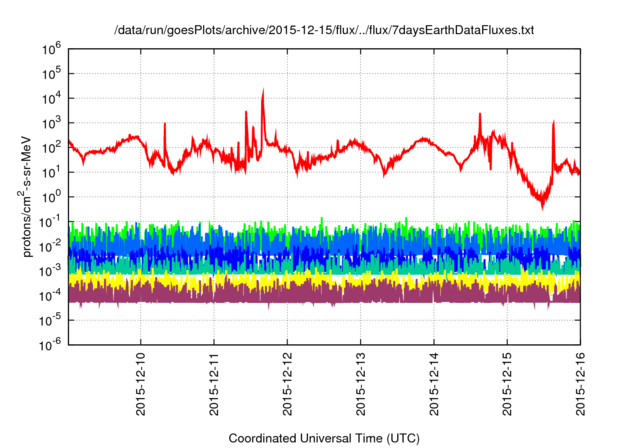Click the date label 2015-12-16
The image size is (640, 448).
580,384
